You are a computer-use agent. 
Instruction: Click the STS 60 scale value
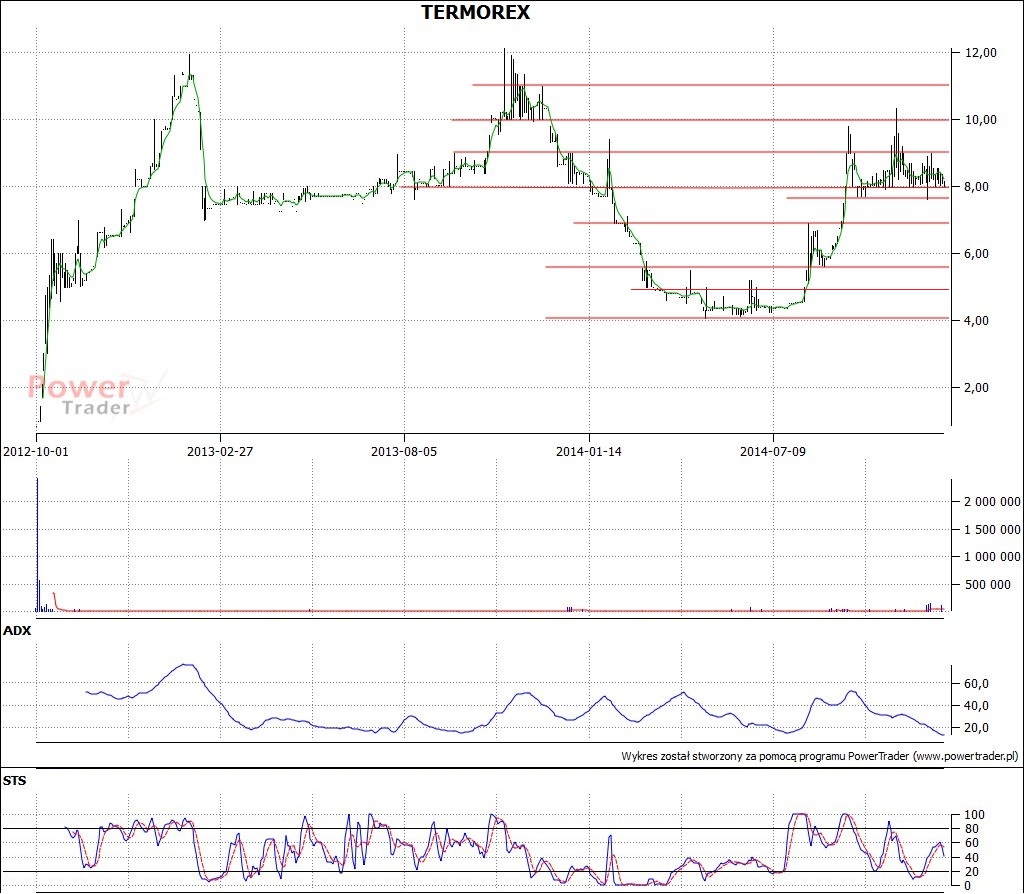(971, 844)
